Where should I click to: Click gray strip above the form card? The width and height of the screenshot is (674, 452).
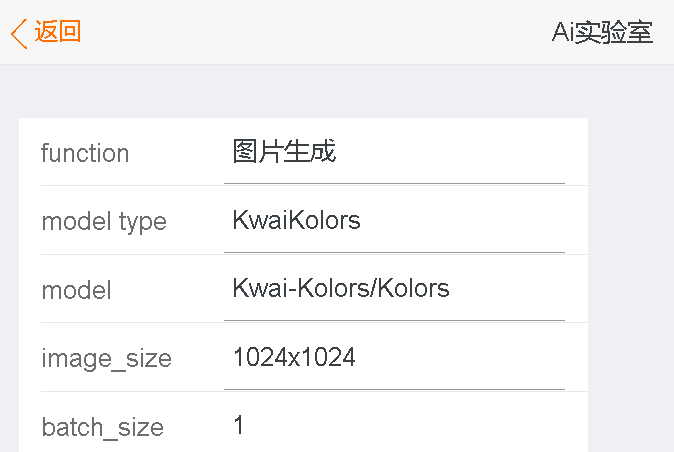[x=300, y=92]
